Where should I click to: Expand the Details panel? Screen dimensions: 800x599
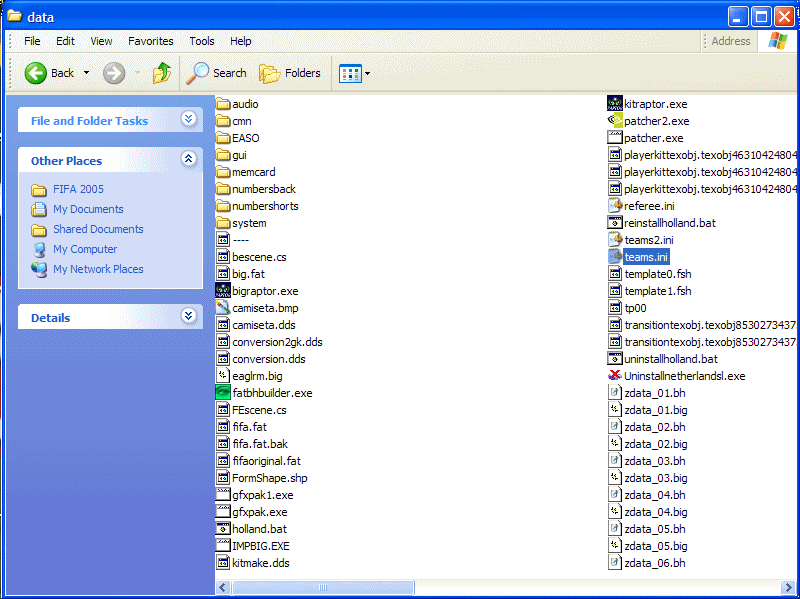pos(188,317)
